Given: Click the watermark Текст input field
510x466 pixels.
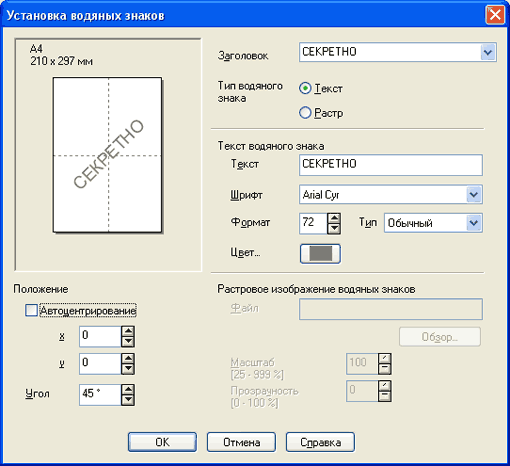Looking at the screenshot, I should click(391, 165).
